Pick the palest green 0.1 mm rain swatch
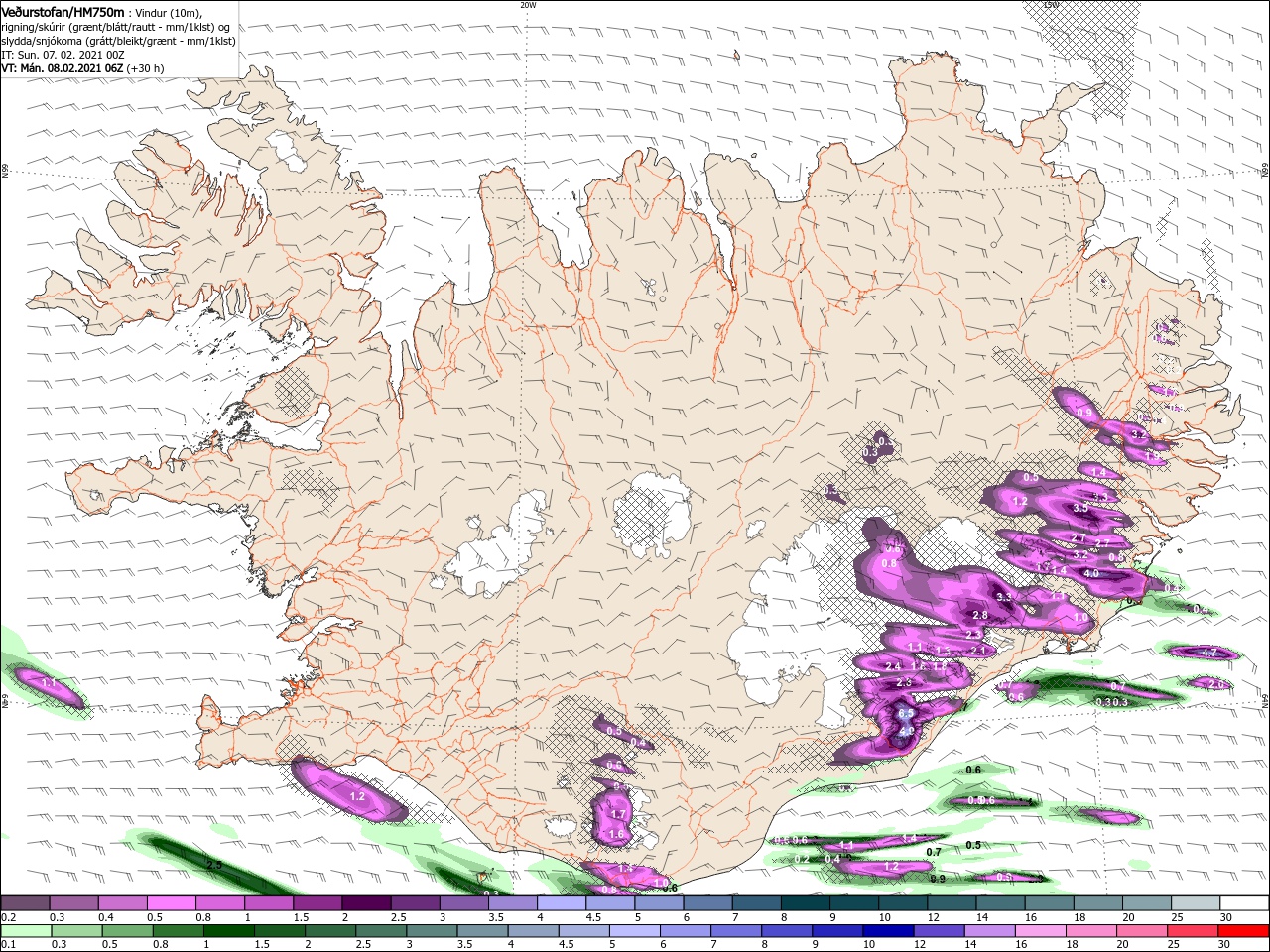 tap(26, 931)
